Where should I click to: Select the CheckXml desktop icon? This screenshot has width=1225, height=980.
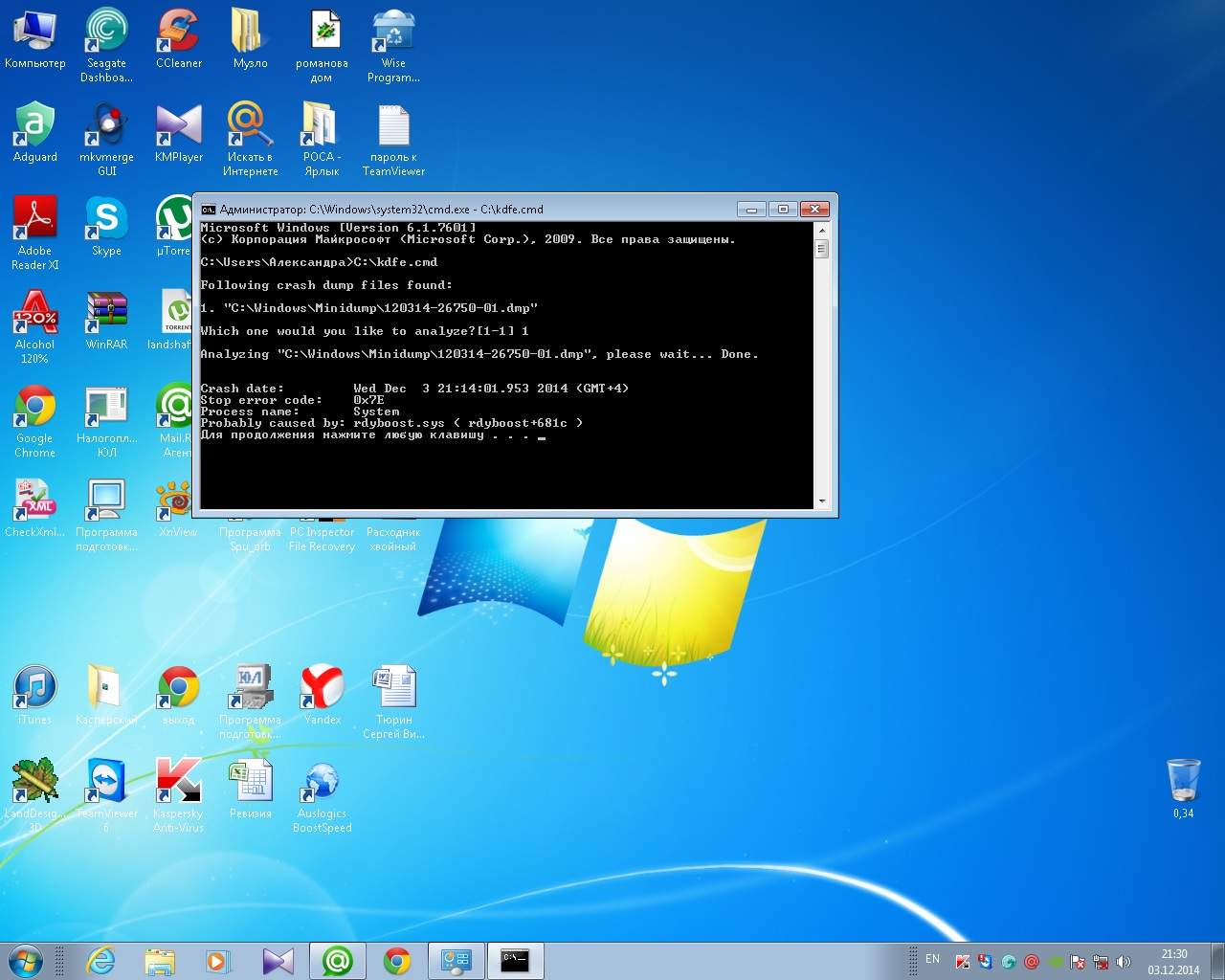(x=34, y=507)
